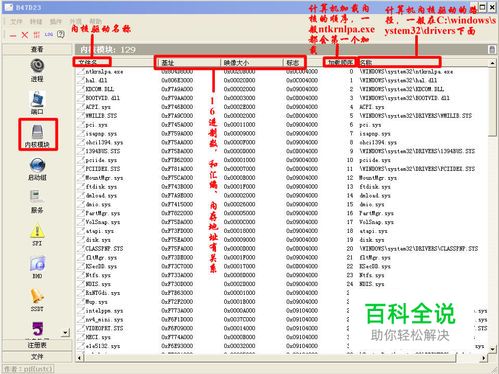Click the help question-mark toolbar icon

pyautogui.click(x=61, y=34)
